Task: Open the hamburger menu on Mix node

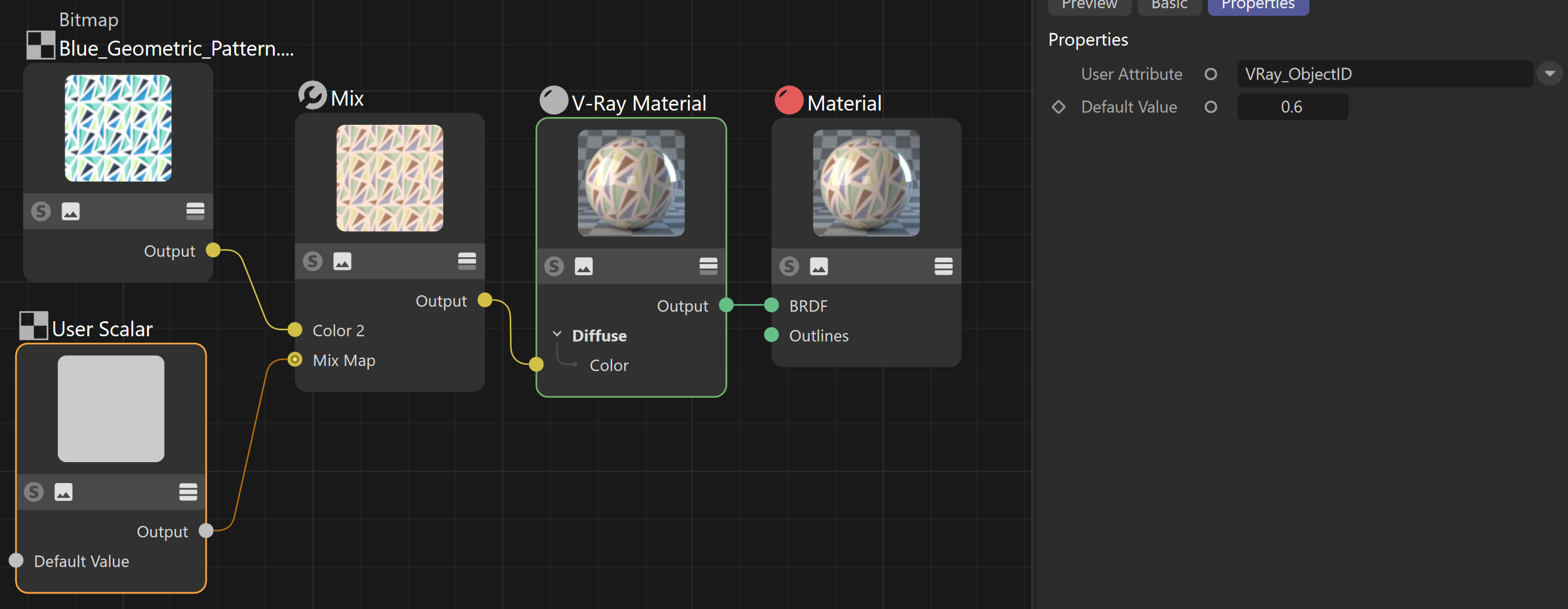Action: point(467,261)
